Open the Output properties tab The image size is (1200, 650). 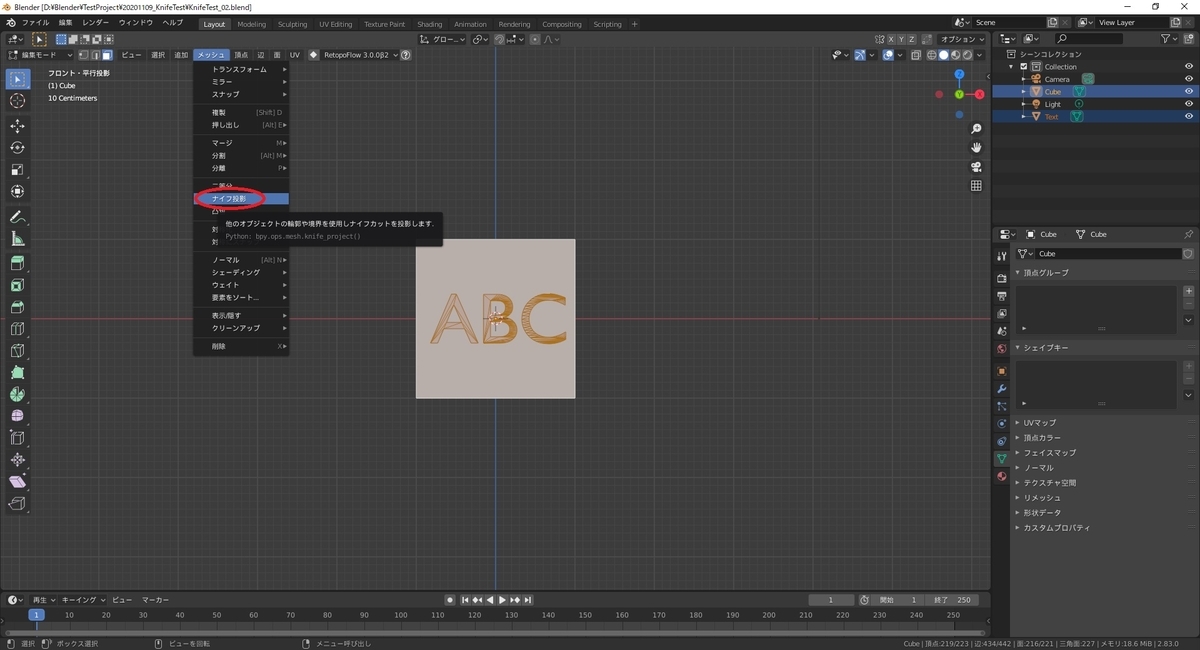click(x=1001, y=296)
